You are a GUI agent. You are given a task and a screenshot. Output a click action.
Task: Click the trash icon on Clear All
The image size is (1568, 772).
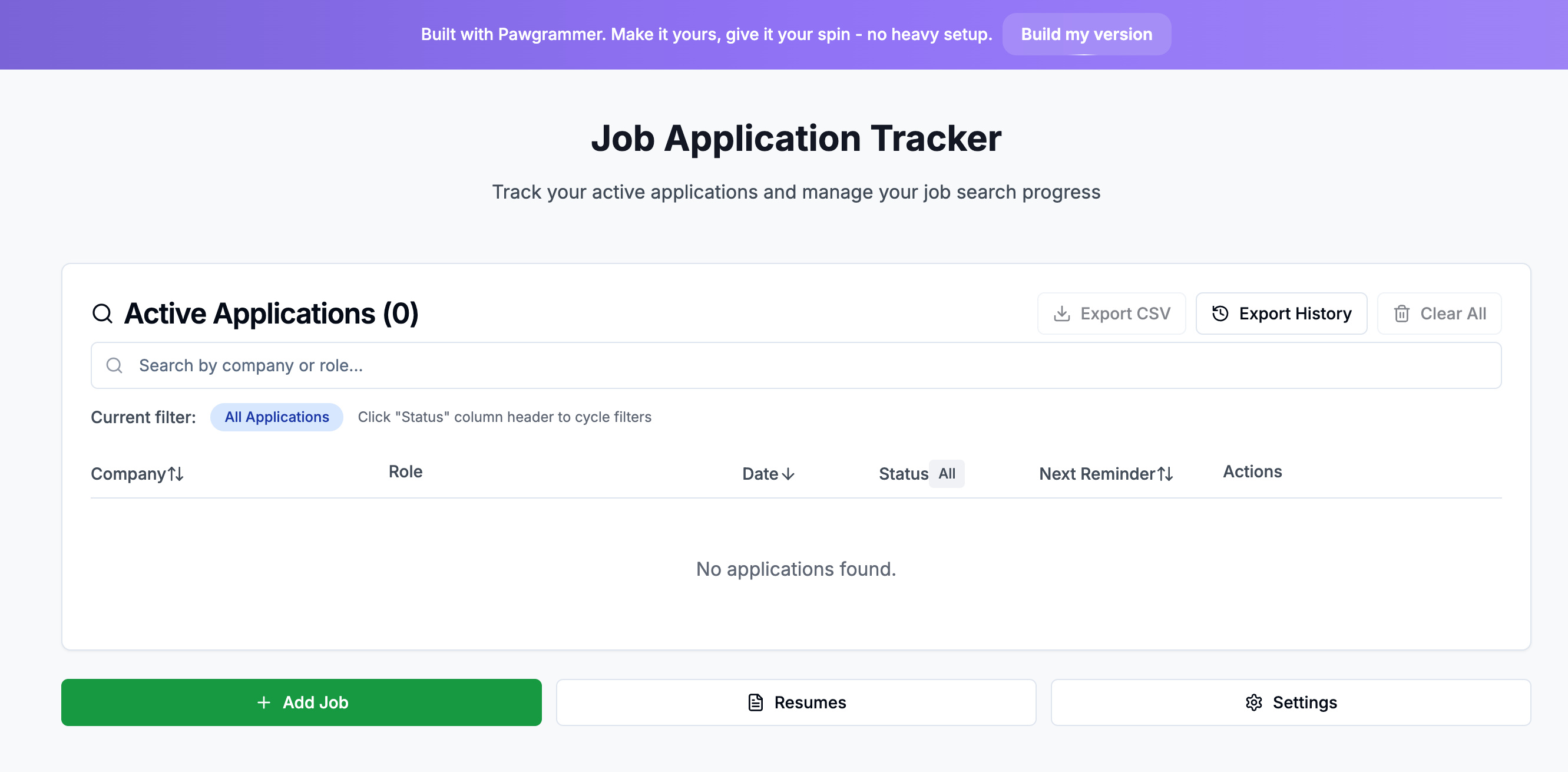click(1401, 314)
